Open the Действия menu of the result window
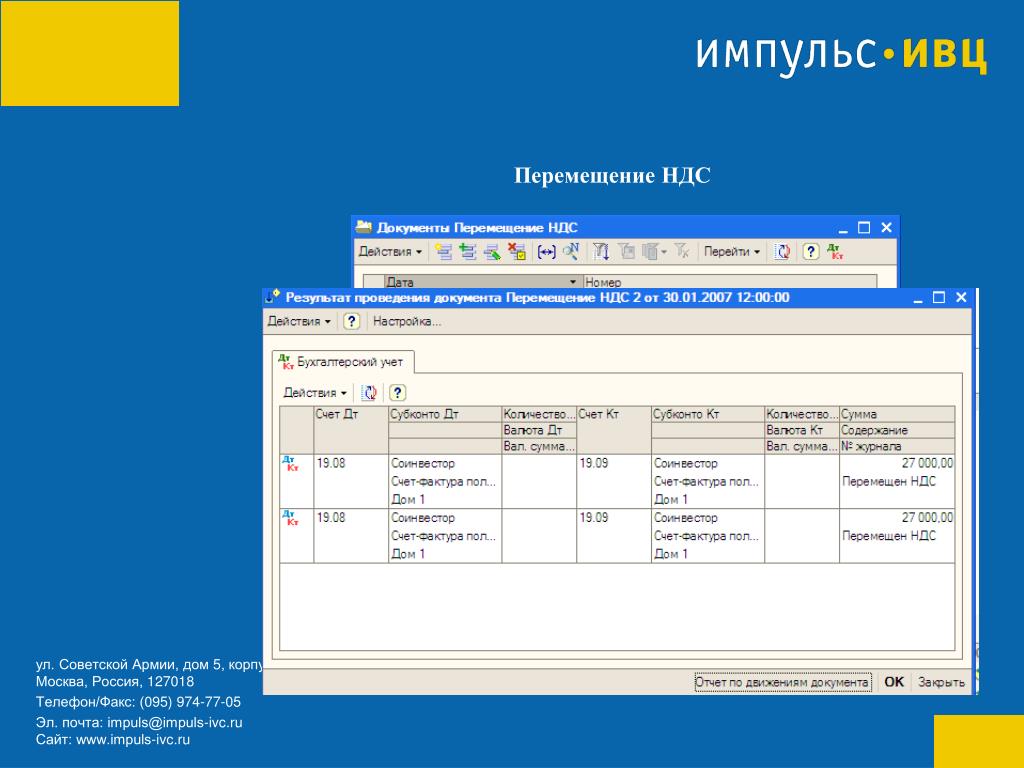The height and width of the screenshot is (768, 1024). click(x=299, y=321)
